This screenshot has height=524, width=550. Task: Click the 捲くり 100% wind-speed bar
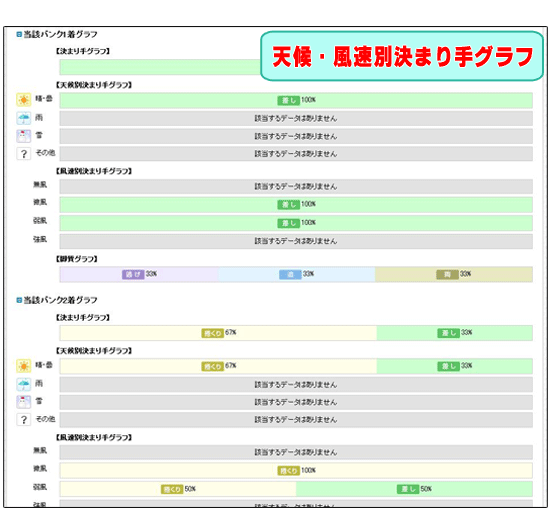coord(296,470)
